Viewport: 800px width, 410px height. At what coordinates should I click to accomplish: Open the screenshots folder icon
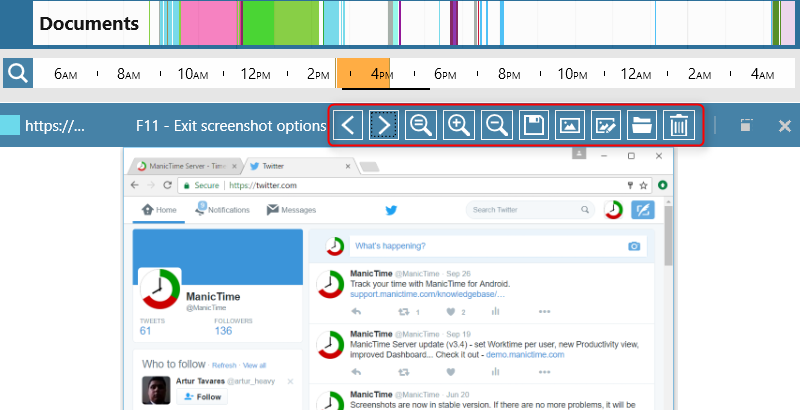[x=642, y=125]
